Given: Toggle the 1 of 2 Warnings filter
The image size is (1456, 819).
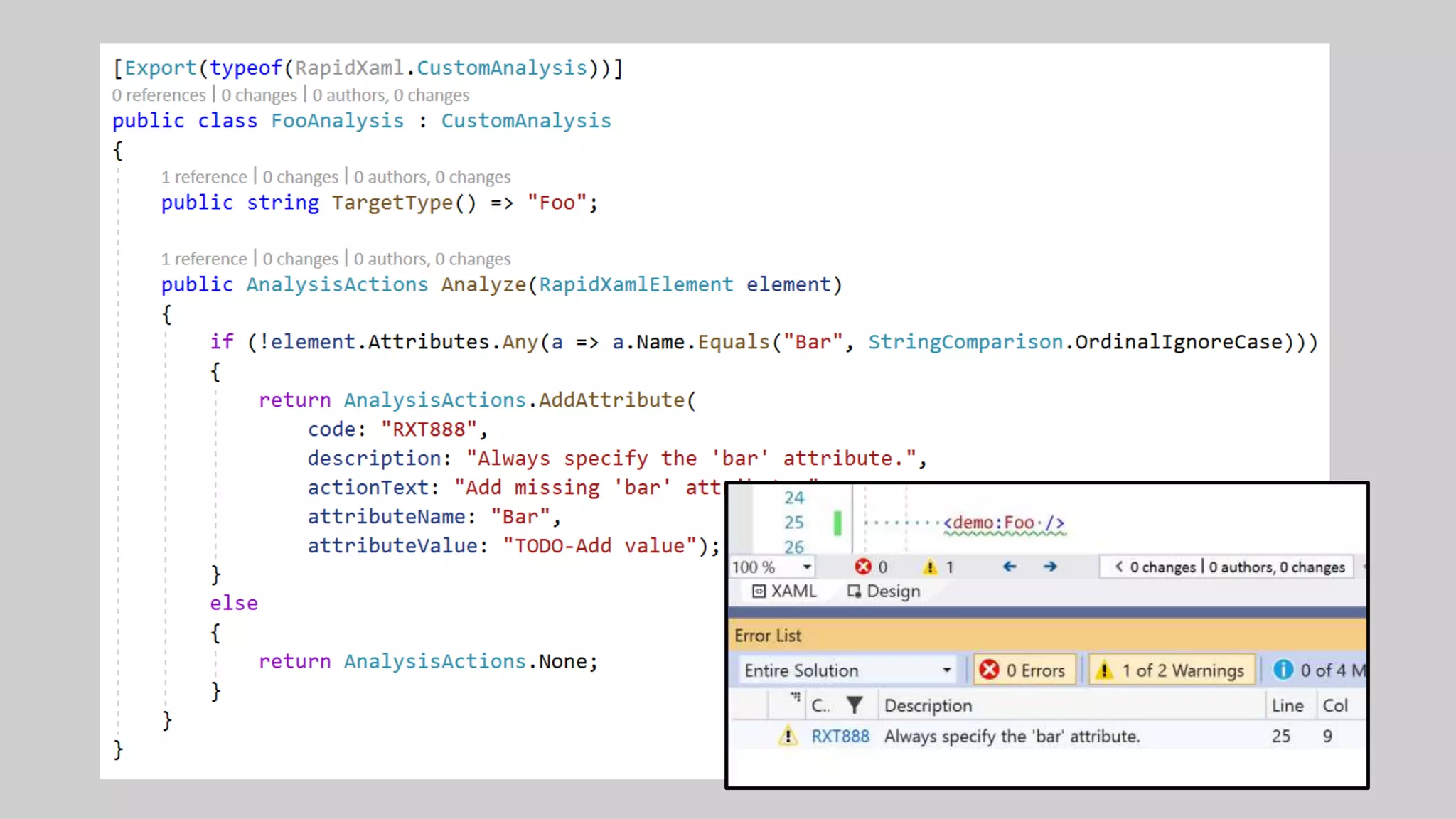Looking at the screenshot, I should (1171, 670).
